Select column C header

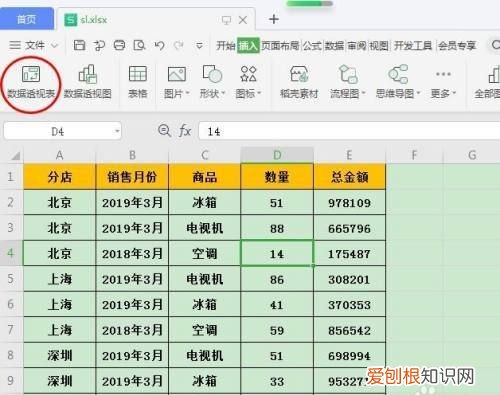click(x=205, y=155)
